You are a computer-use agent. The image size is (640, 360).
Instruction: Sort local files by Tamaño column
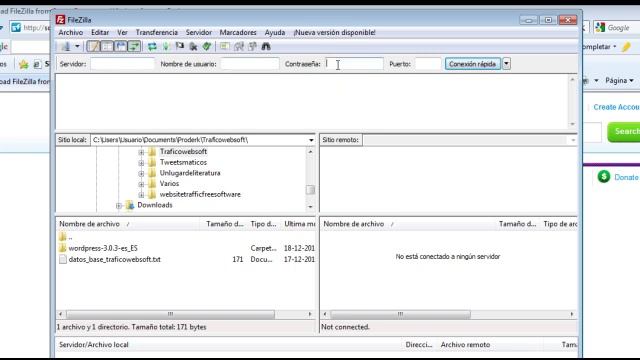point(224,224)
